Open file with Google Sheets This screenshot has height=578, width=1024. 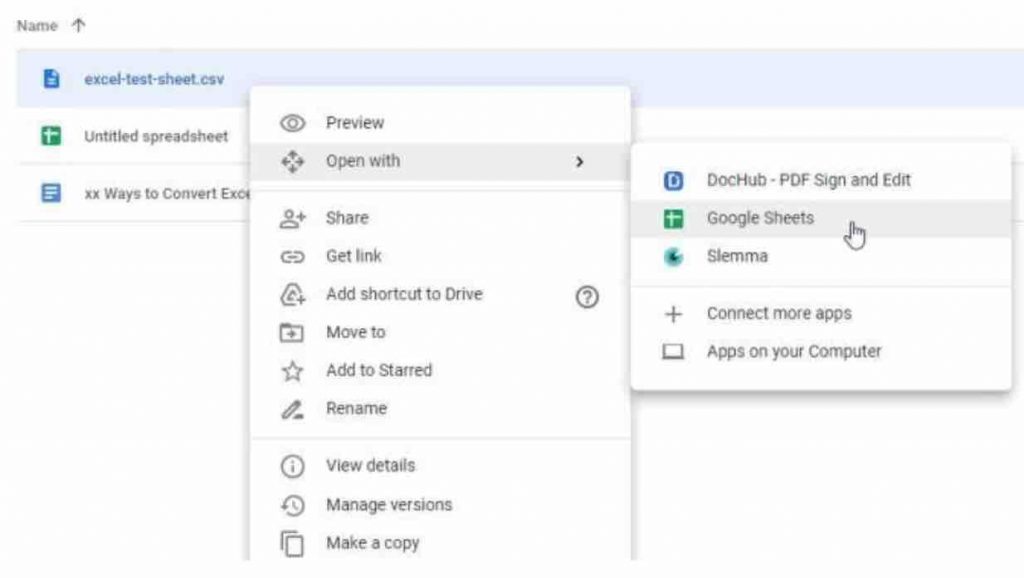point(760,218)
